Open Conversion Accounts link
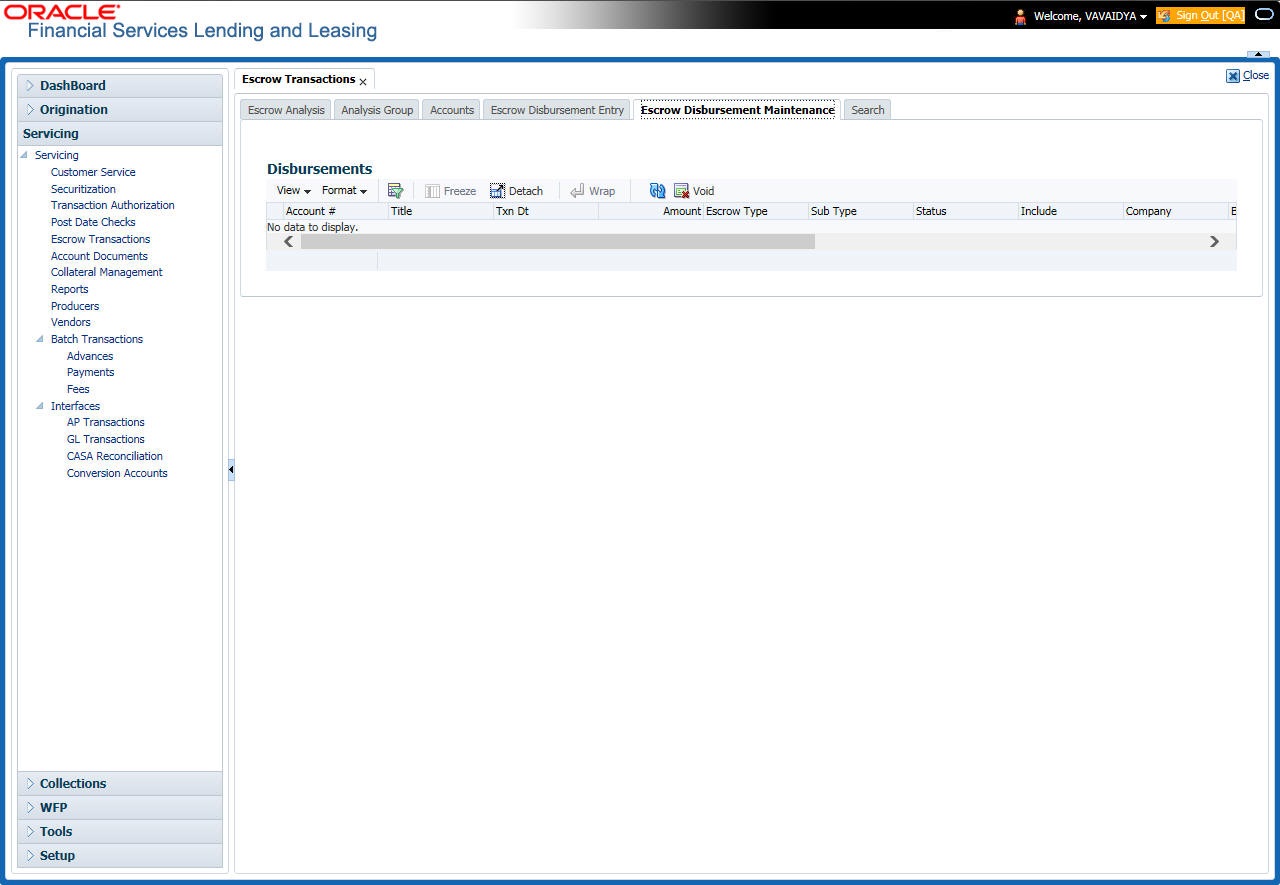 (x=117, y=473)
